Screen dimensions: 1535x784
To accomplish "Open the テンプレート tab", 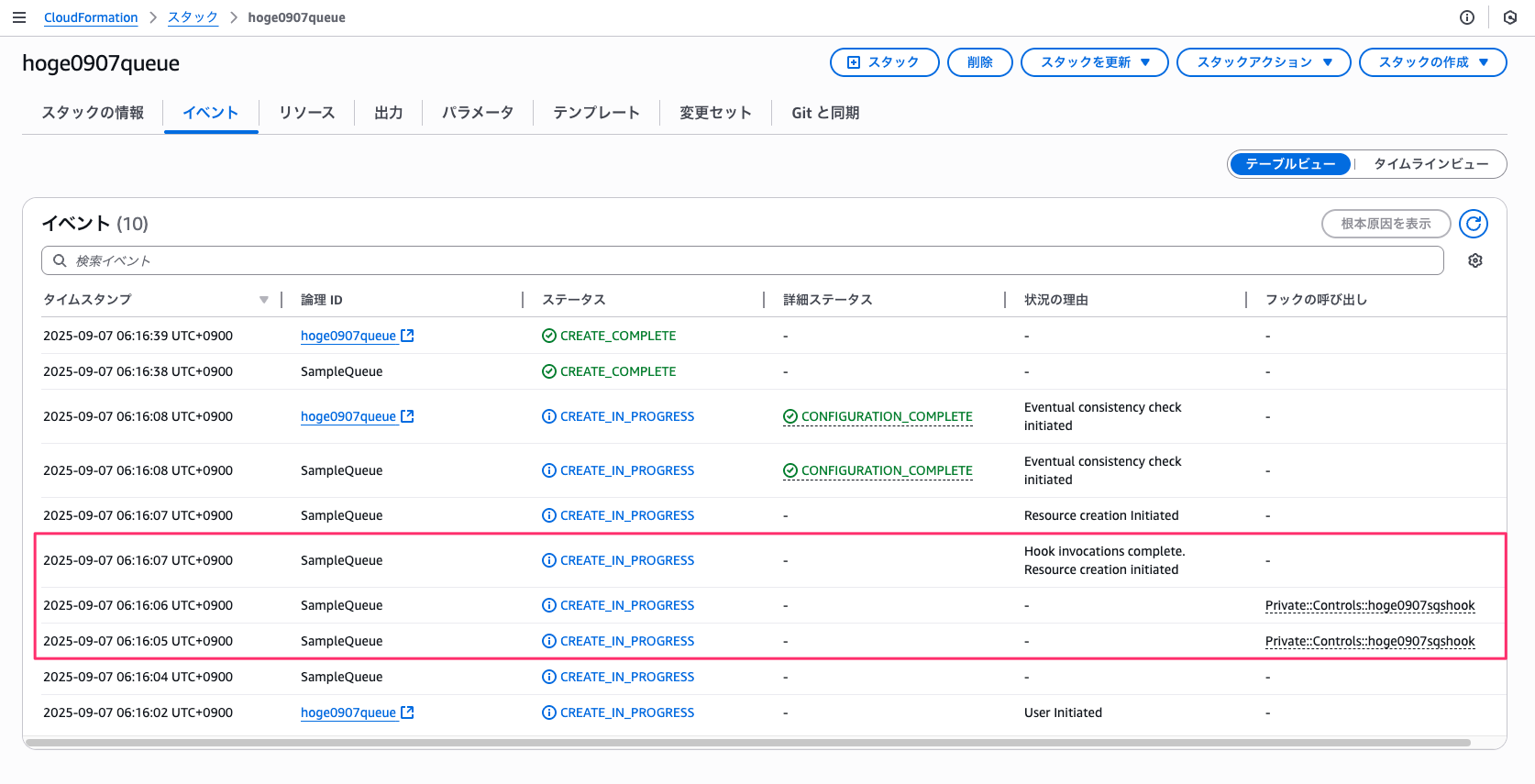I will tap(596, 113).
